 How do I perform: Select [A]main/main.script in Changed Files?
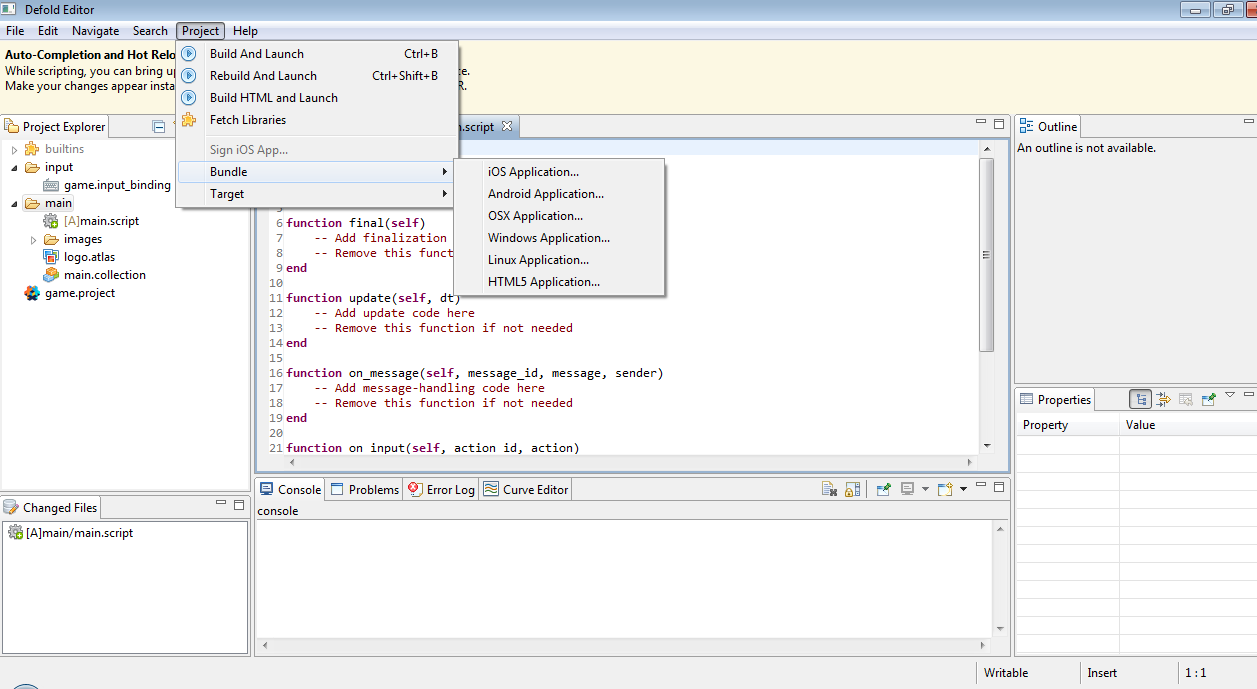tap(80, 533)
